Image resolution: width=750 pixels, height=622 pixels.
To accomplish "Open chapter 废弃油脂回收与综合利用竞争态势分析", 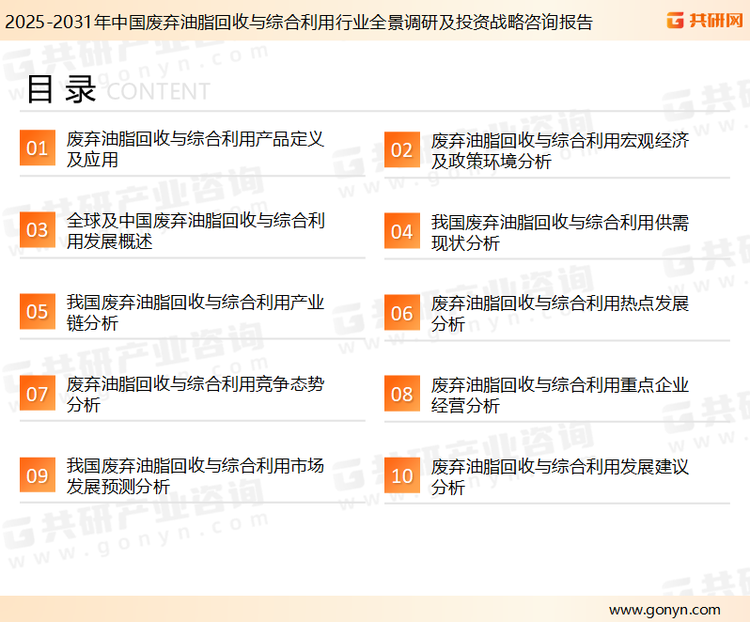I will (195, 394).
